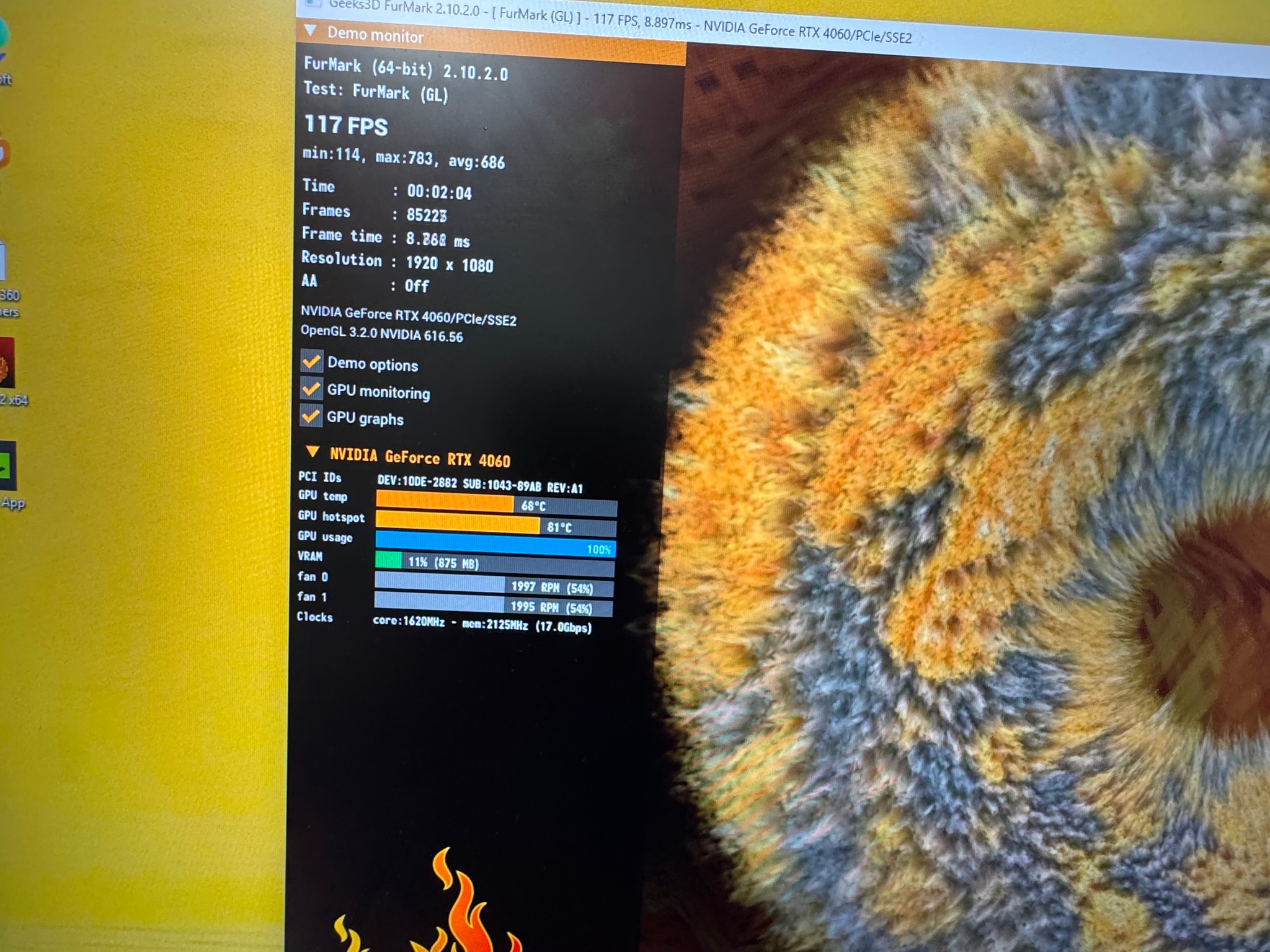Click the Frame time ms value

(438, 240)
